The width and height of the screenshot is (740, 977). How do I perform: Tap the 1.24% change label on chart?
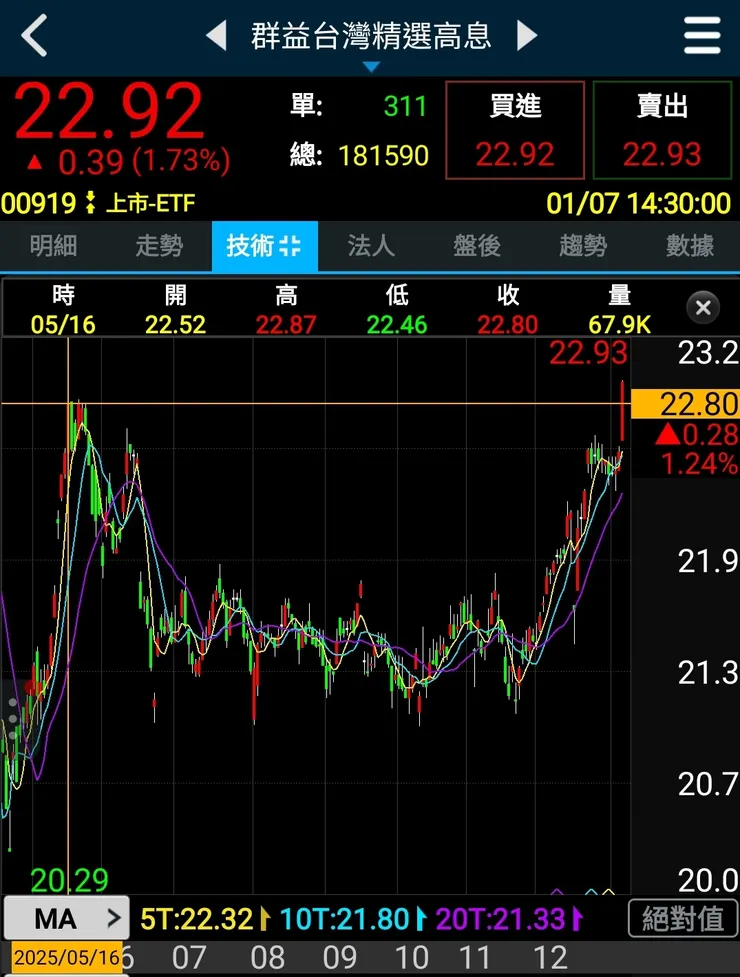tap(699, 464)
